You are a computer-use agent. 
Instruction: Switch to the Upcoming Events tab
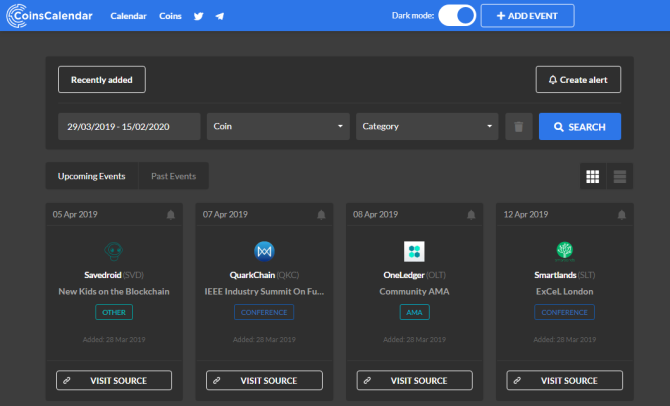pyautogui.click(x=91, y=176)
